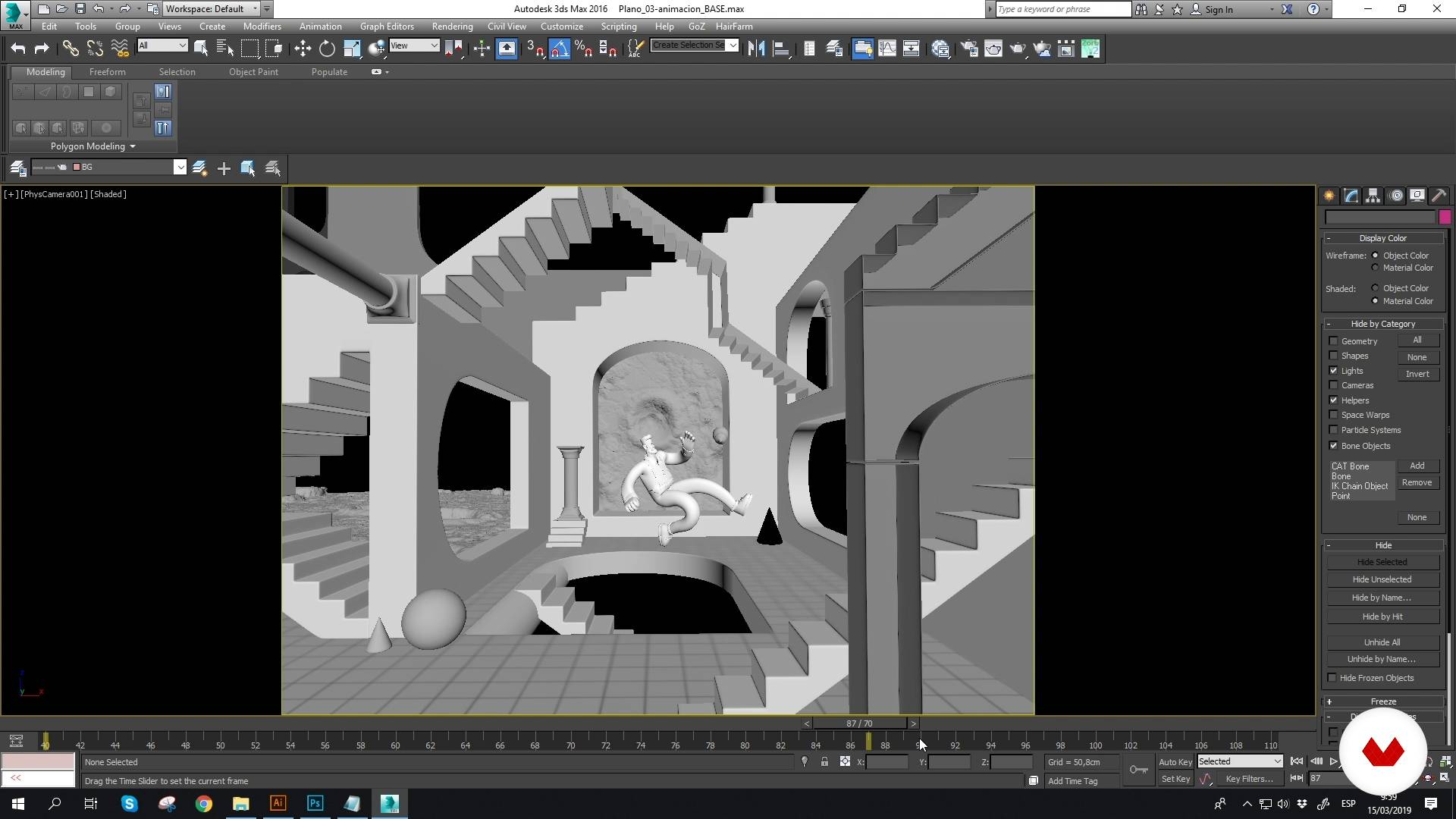Uncheck the Bone Objects hide category
This screenshot has width=1456, height=819.
click(x=1333, y=446)
